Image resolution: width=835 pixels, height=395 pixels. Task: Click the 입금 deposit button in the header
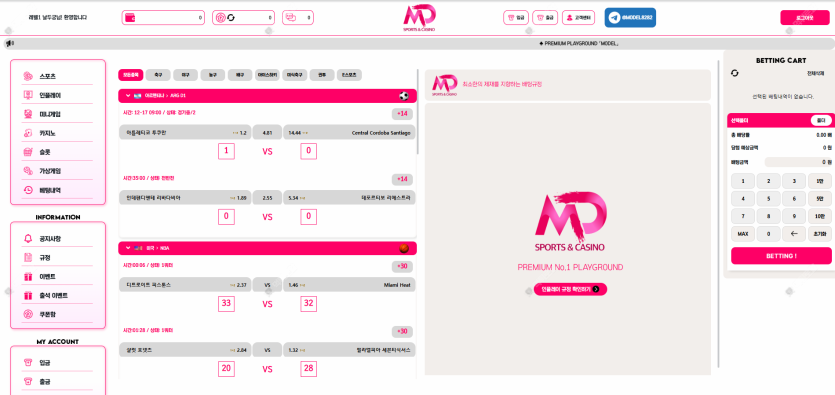point(516,18)
